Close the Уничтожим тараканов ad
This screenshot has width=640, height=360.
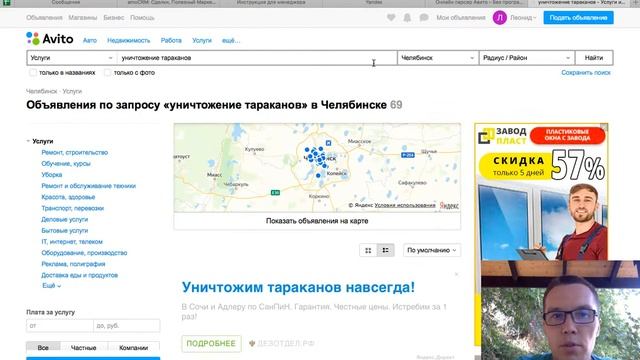point(456,274)
